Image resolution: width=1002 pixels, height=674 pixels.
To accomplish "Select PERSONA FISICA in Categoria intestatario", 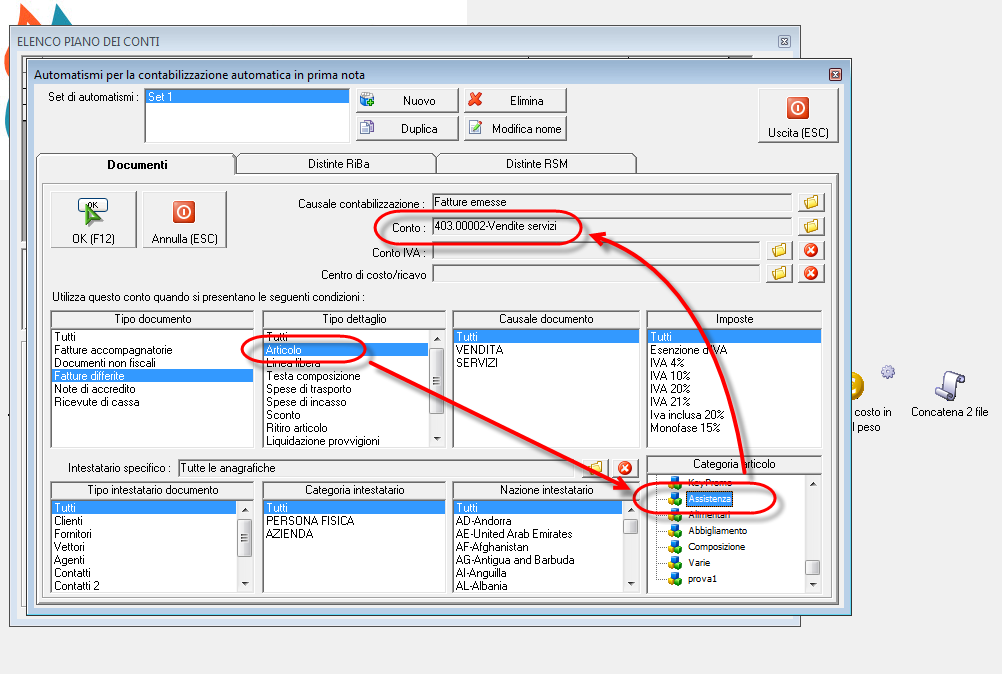I will click(x=354, y=521).
